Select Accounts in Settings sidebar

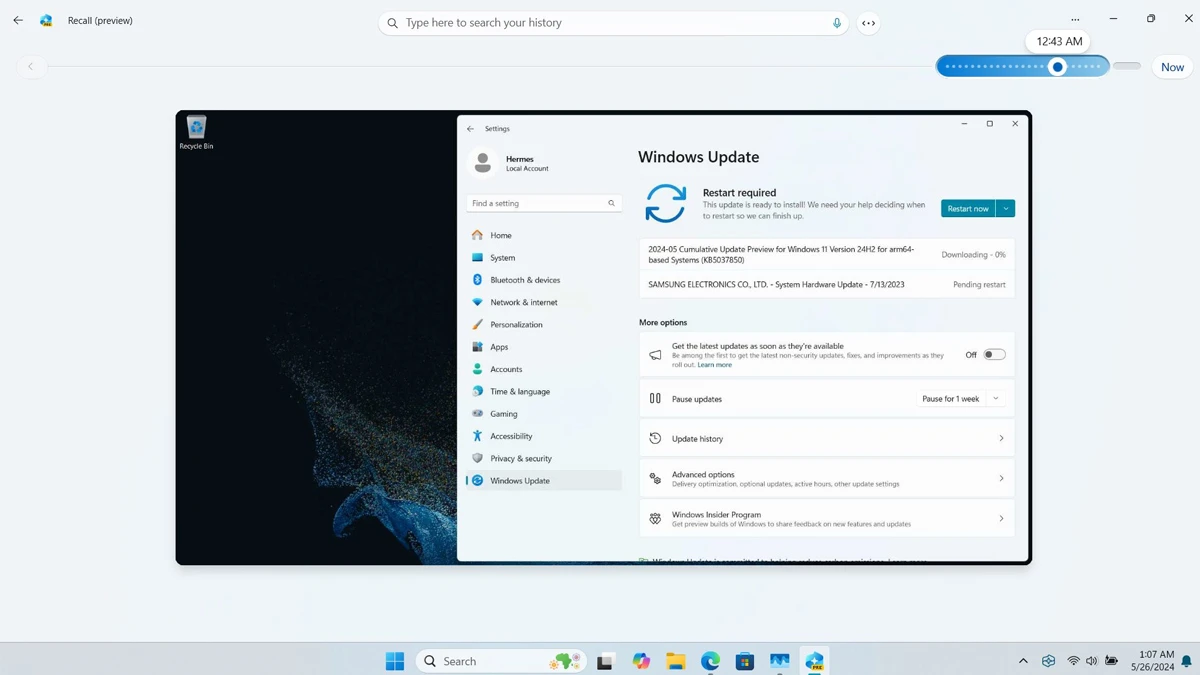pos(544,369)
